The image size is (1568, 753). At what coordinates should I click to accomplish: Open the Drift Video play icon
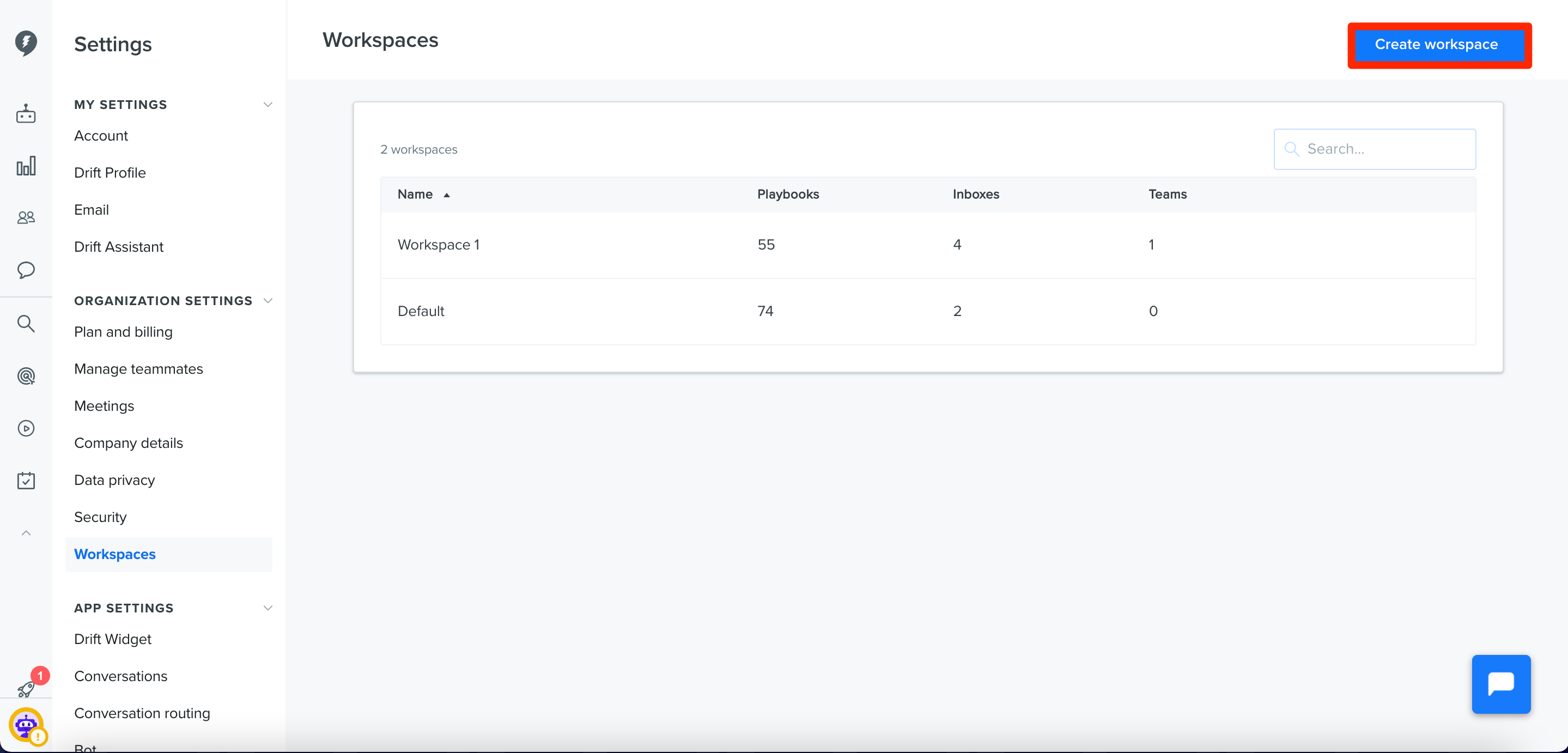(x=26, y=429)
